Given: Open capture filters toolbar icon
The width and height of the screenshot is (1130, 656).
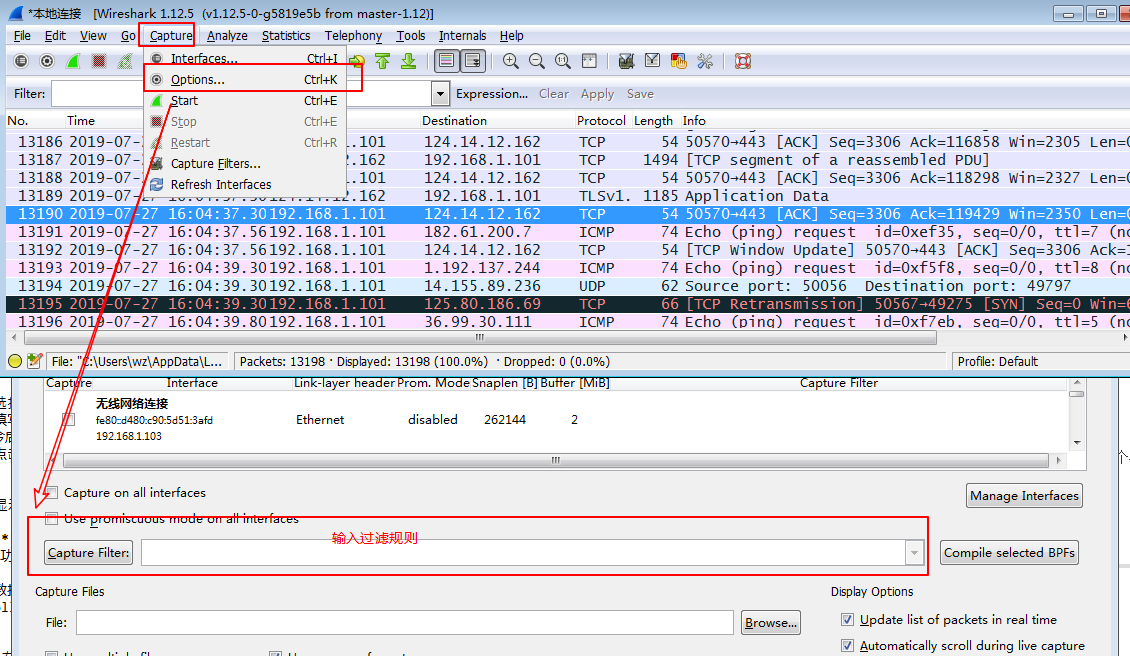Looking at the screenshot, I should (x=626, y=61).
